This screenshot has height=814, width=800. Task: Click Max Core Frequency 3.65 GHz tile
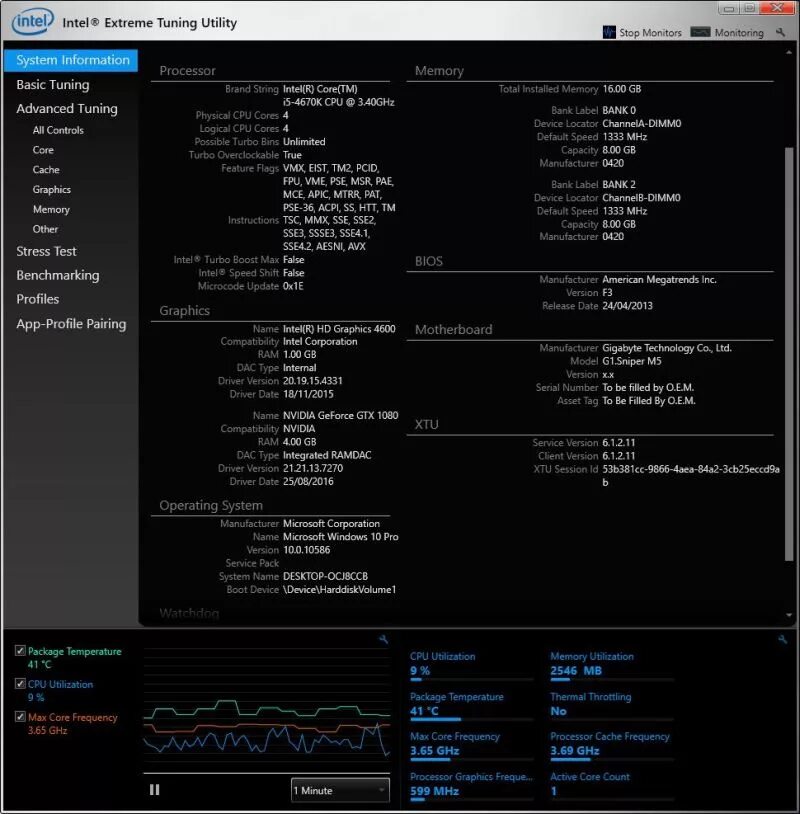pyautogui.click(x=471, y=745)
